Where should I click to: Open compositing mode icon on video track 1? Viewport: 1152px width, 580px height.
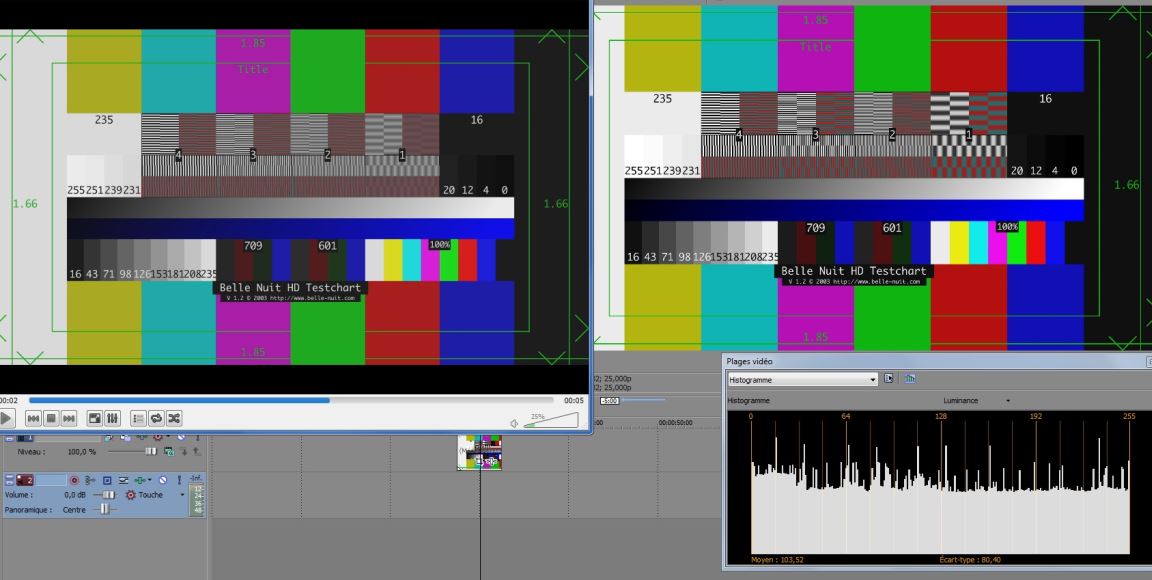point(168,451)
